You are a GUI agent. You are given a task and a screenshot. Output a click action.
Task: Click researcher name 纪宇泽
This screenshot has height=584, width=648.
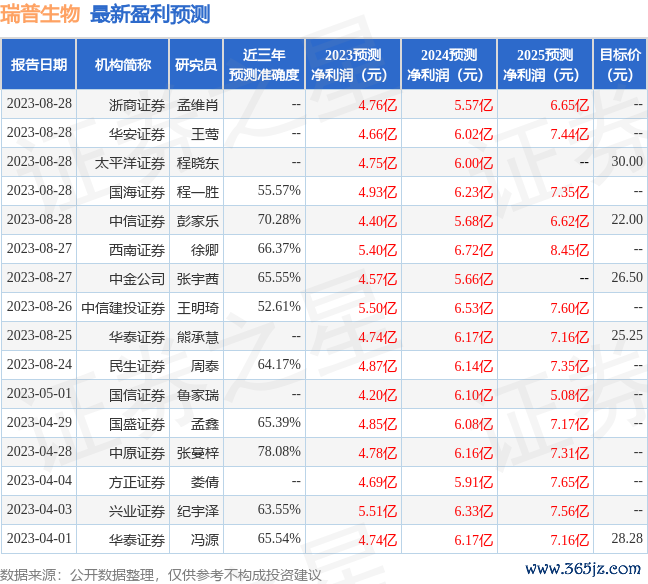[x=198, y=511]
